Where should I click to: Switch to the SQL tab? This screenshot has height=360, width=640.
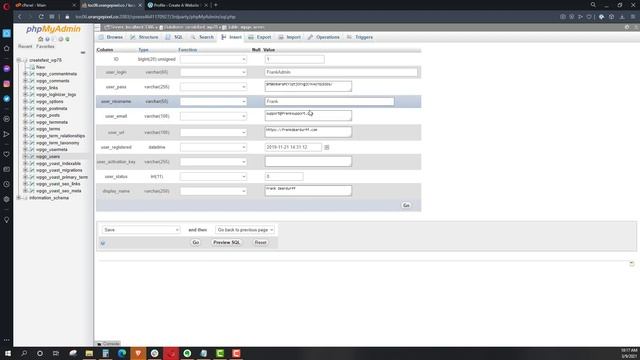click(174, 37)
